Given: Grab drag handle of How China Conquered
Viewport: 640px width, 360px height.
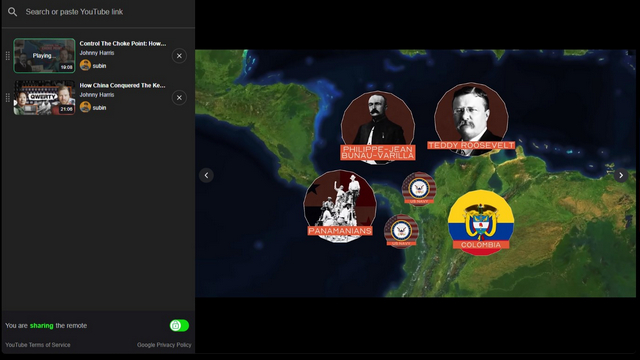Looking at the screenshot, I should point(7,98).
